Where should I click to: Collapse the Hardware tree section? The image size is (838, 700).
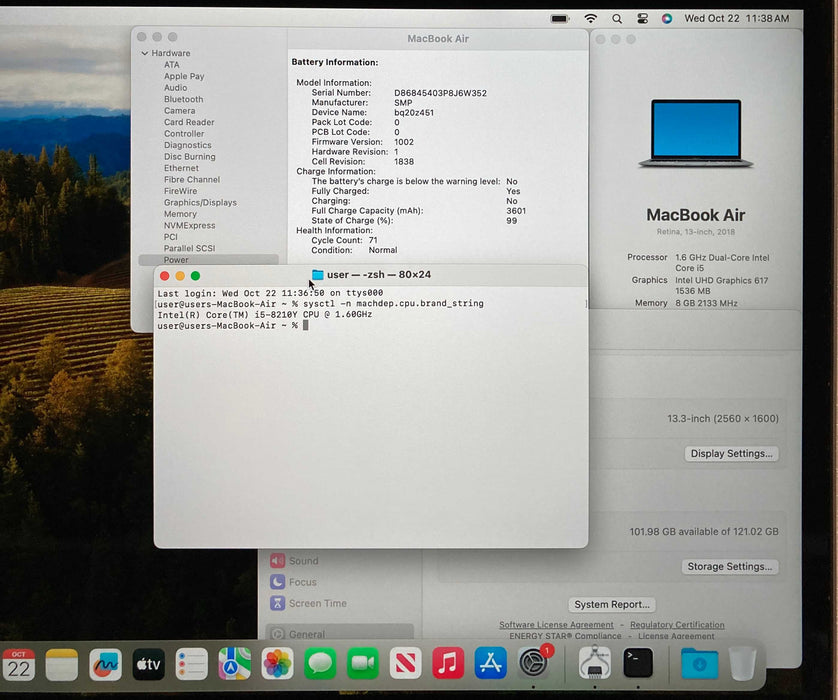click(145, 53)
